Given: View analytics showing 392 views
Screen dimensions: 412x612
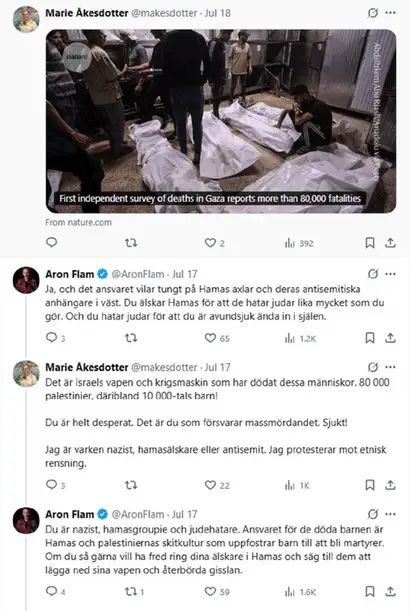Looking at the screenshot, I should pos(299,243).
